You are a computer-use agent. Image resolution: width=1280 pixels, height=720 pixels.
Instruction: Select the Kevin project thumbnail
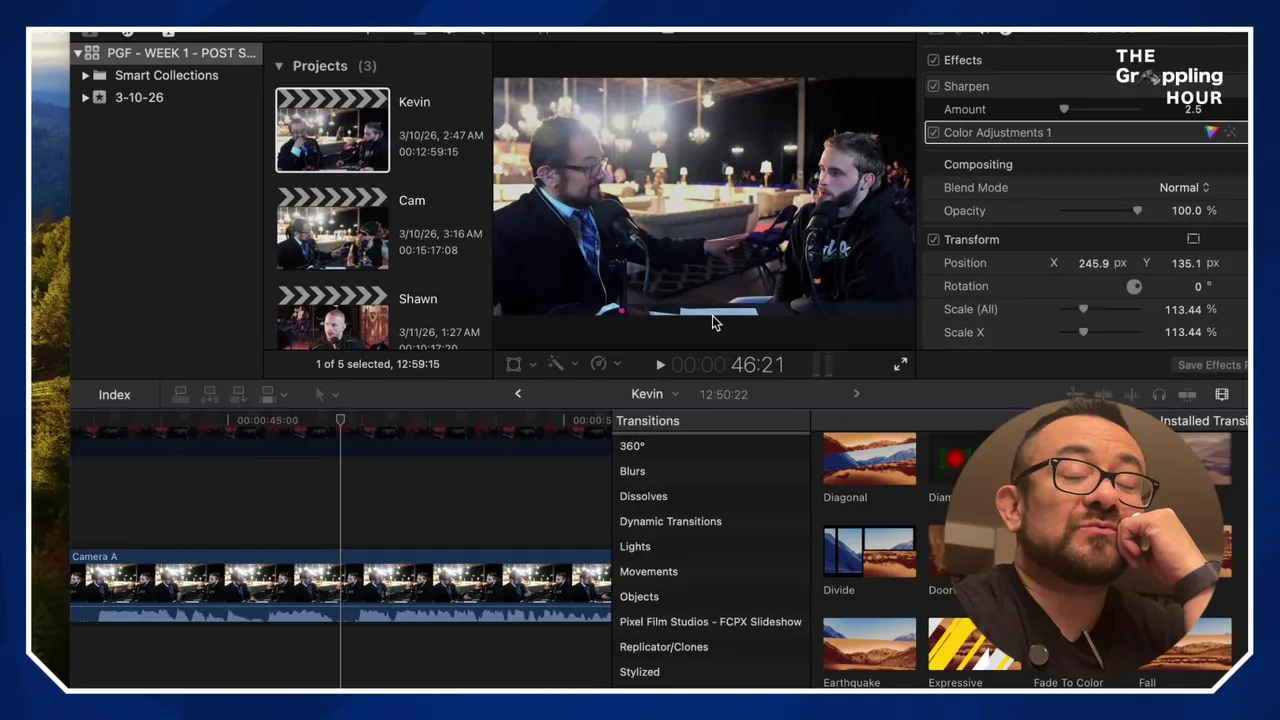333,130
